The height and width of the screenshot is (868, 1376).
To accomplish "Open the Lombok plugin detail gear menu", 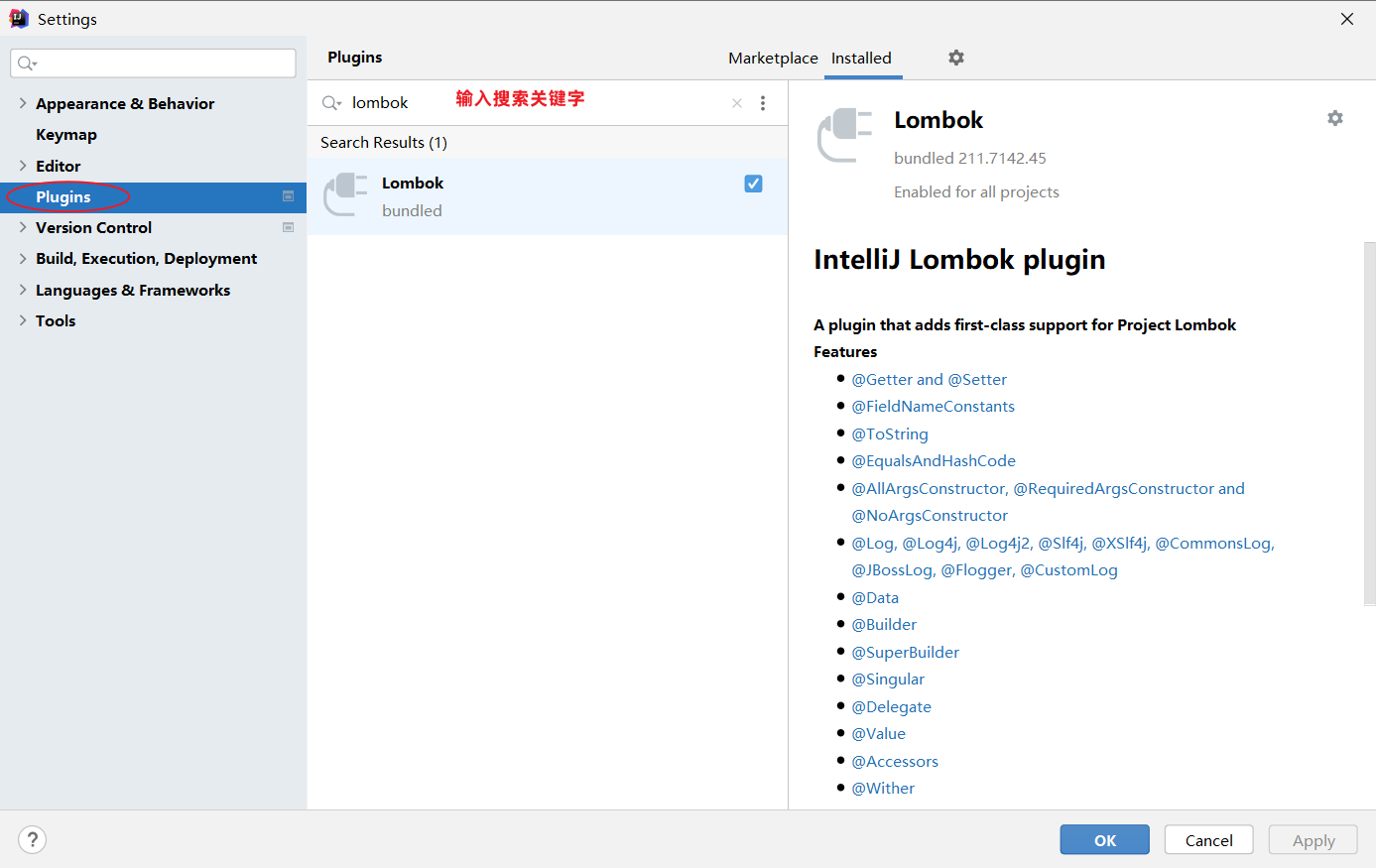I will [x=1334, y=118].
